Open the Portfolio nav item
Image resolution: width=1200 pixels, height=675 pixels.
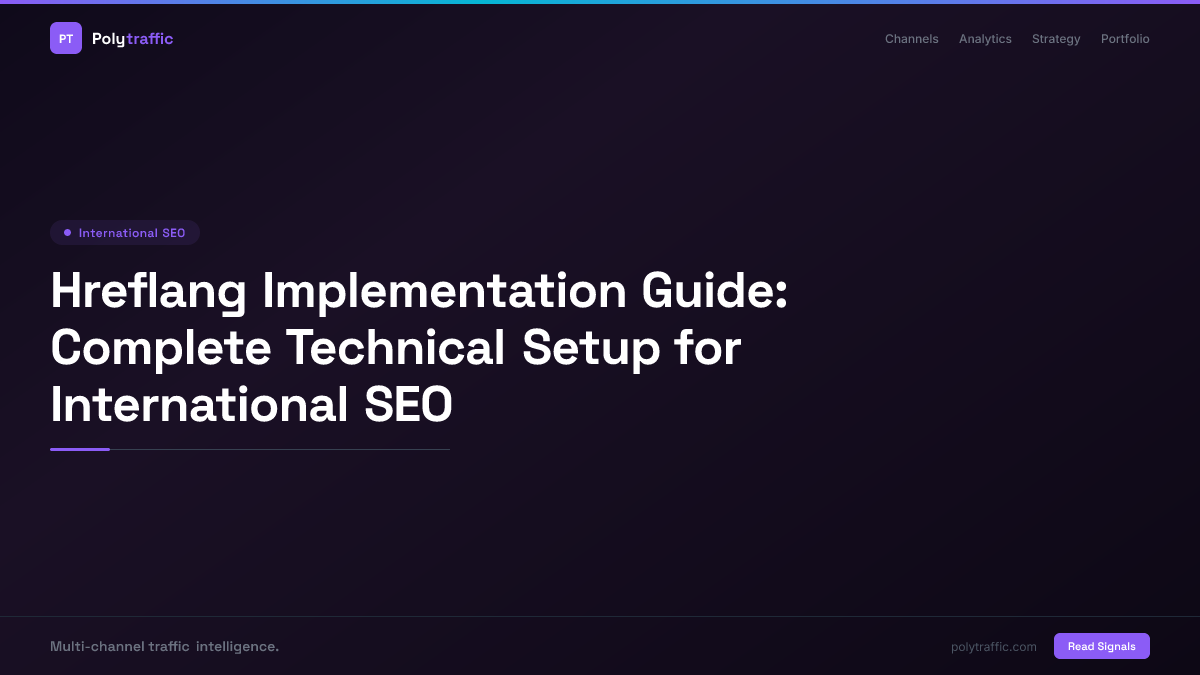pyautogui.click(x=1125, y=39)
